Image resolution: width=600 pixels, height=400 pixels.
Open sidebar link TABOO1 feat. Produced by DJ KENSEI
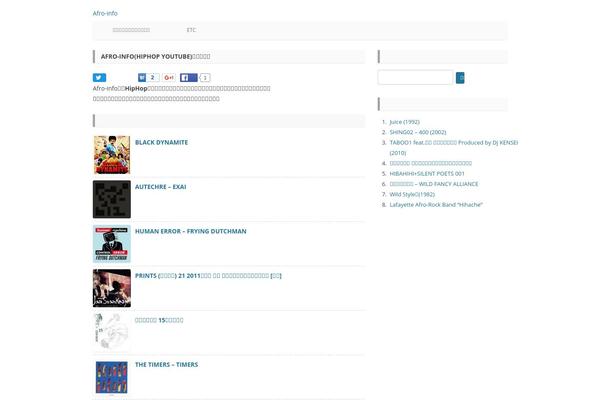coord(453,147)
